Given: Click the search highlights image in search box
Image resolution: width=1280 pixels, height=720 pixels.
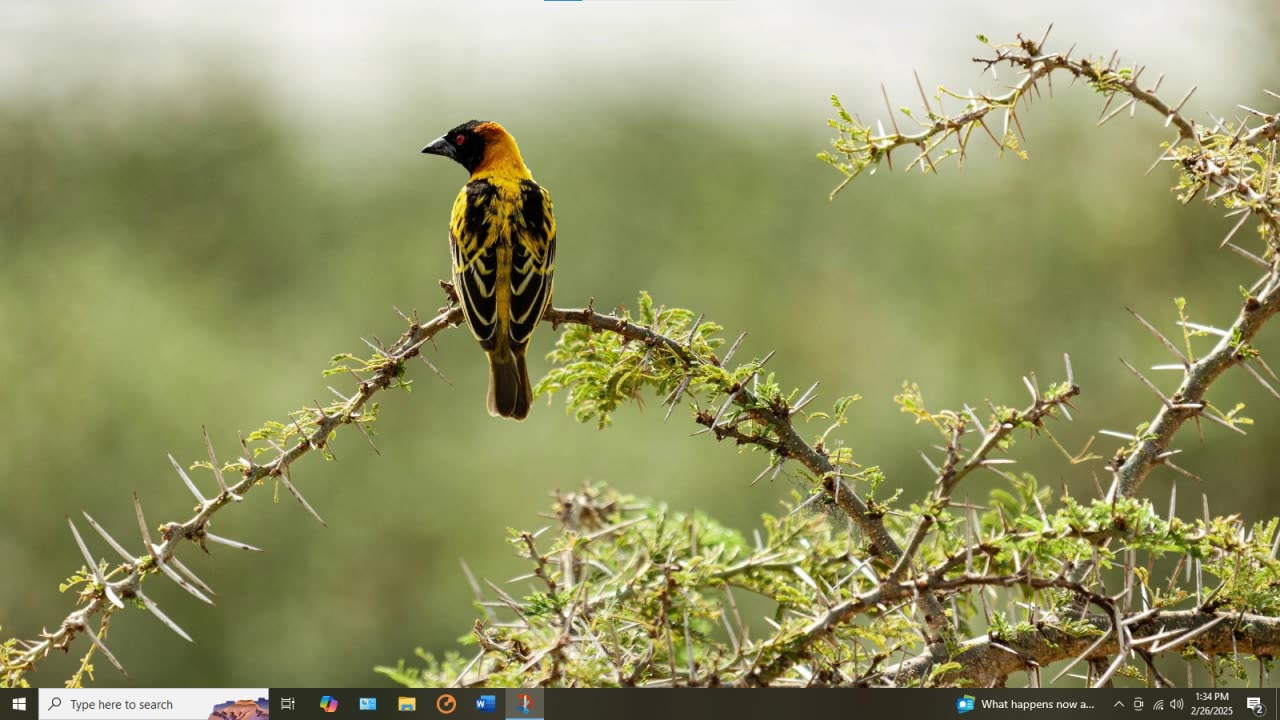Looking at the screenshot, I should tap(238, 707).
